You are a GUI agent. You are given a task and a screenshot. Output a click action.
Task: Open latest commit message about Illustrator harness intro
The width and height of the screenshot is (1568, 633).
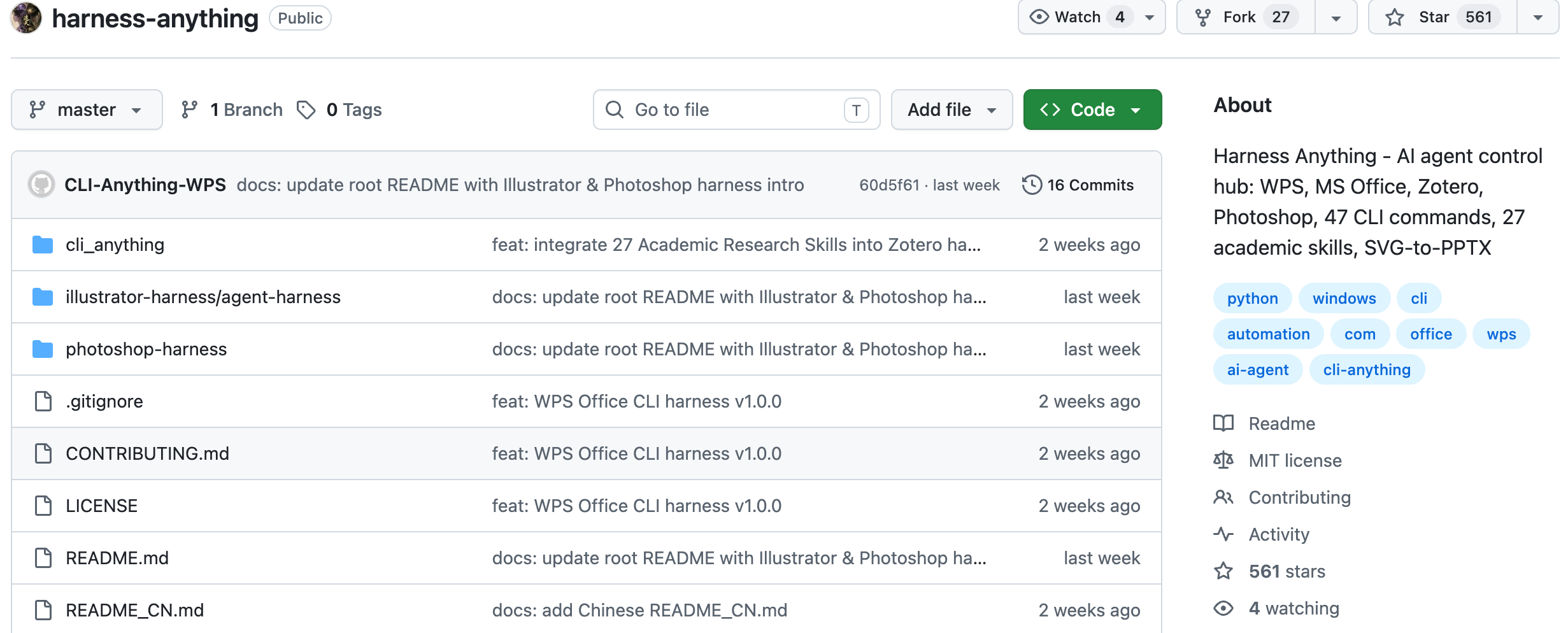[x=520, y=185]
